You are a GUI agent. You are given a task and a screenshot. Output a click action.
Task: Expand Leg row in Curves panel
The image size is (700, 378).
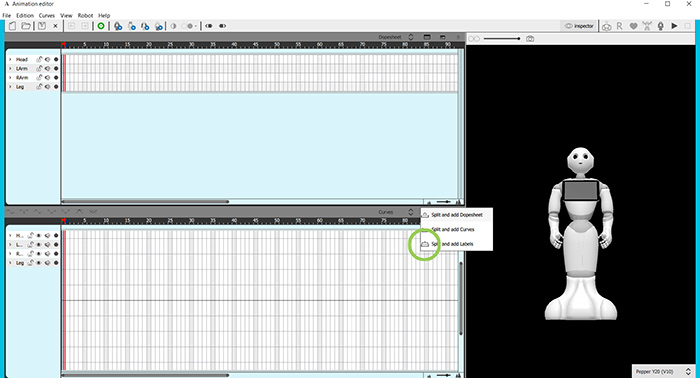[10, 263]
